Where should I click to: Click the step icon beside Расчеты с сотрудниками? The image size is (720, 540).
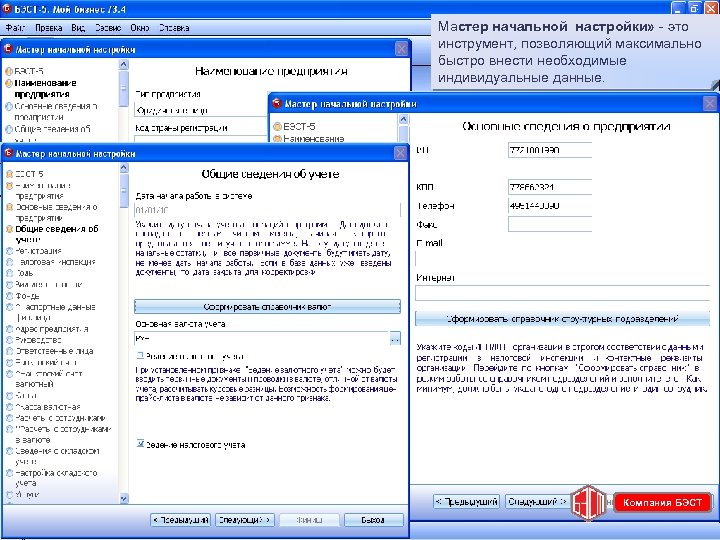point(9,418)
